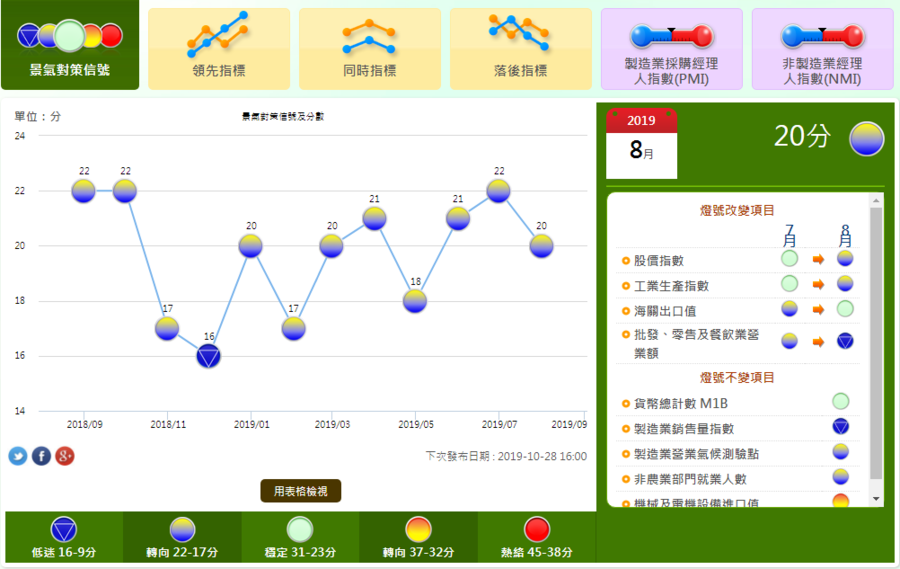Viewport: 900px width, 569px height.
Task: Share chart via Twitter icon
Action: point(18,456)
